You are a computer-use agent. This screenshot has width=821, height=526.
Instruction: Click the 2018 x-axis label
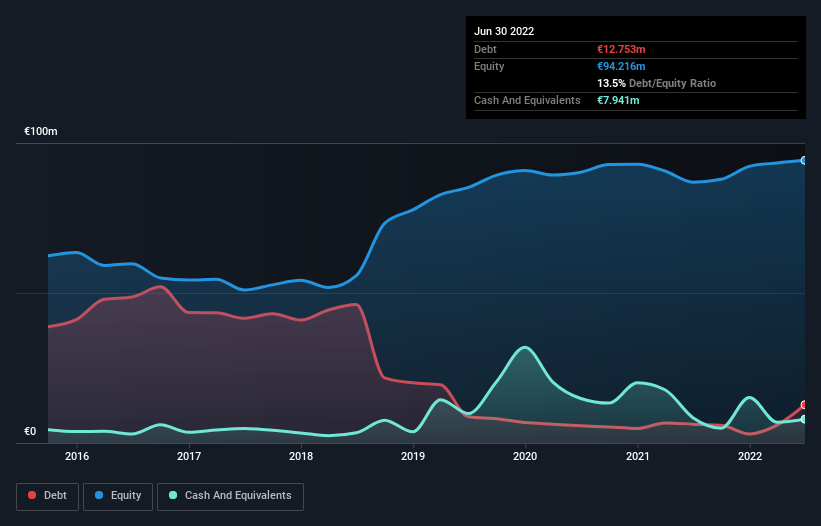[x=301, y=456]
